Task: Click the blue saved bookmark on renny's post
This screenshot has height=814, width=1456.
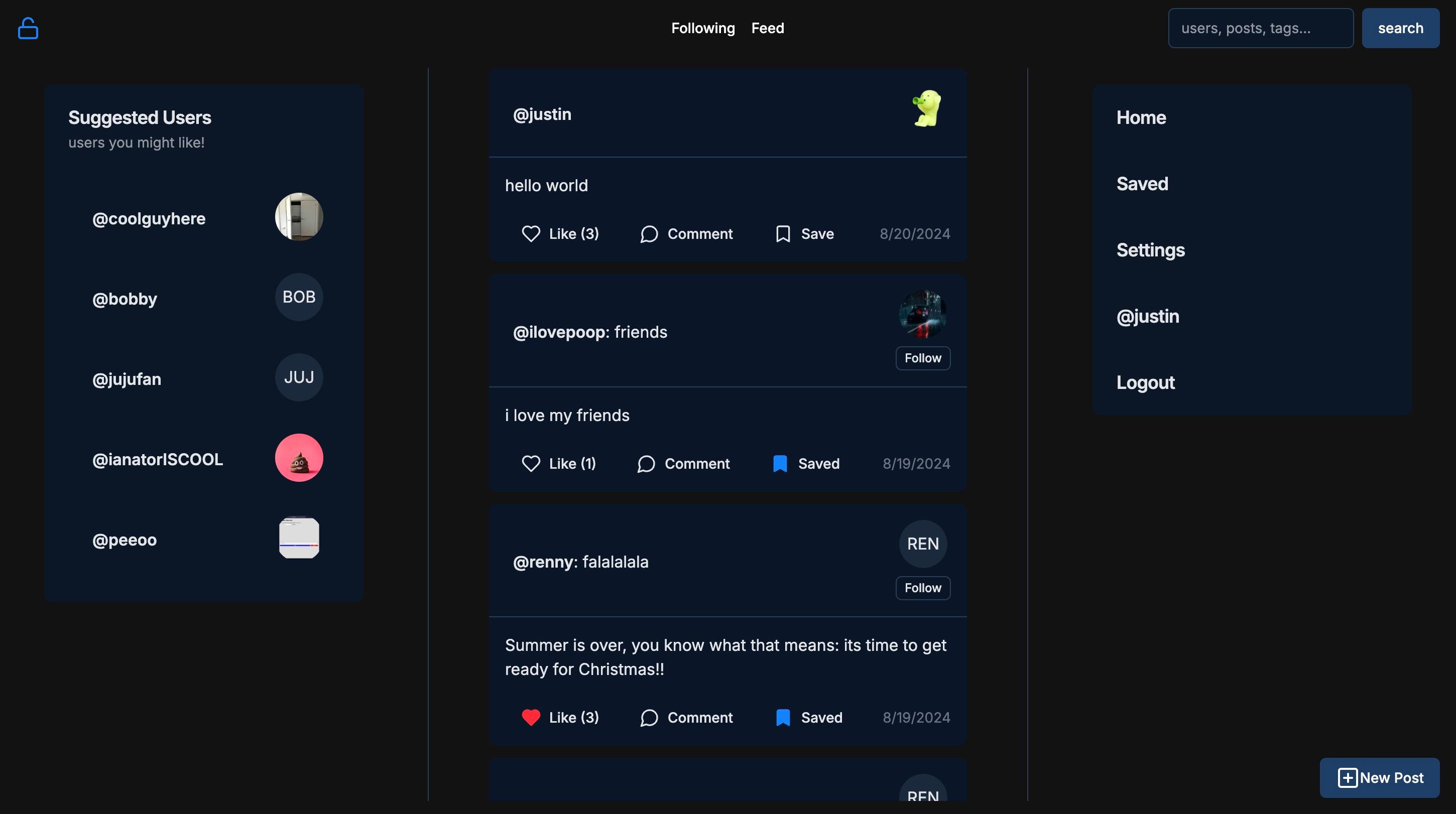Action: (783, 717)
